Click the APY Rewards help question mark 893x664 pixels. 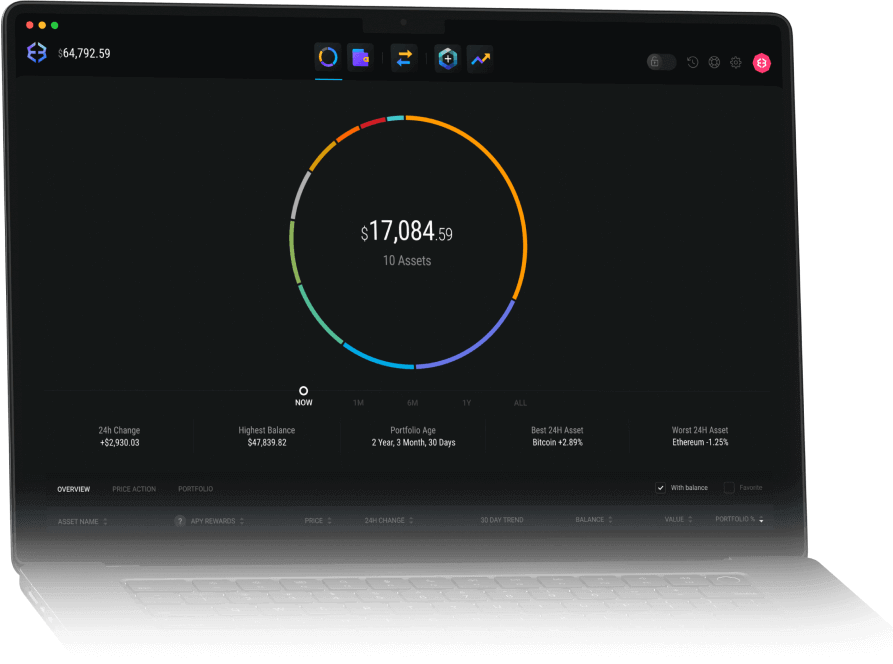[x=181, y=520]
